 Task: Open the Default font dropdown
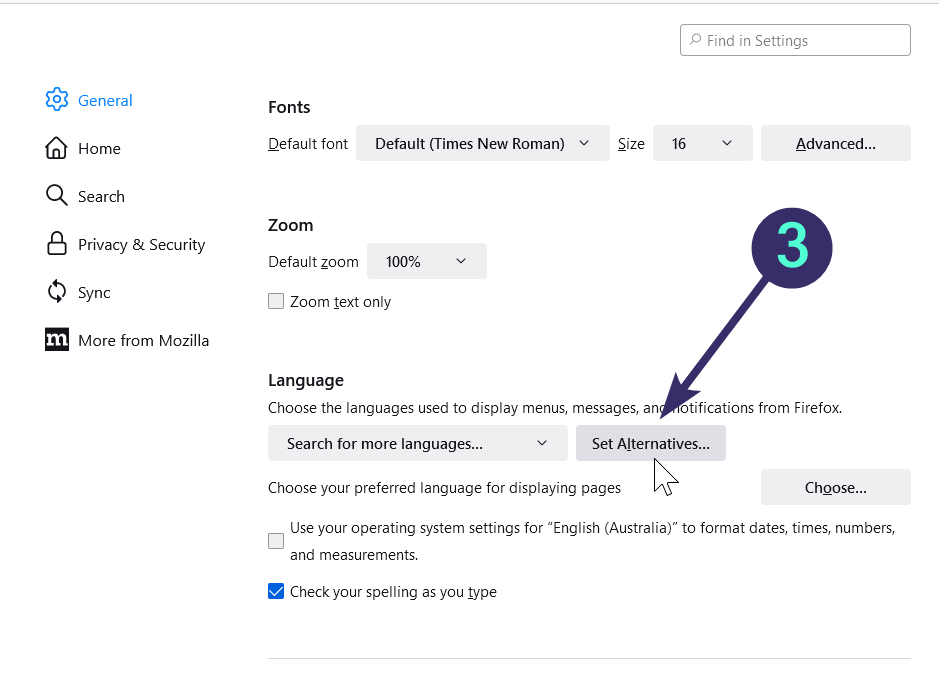[482, 143]
